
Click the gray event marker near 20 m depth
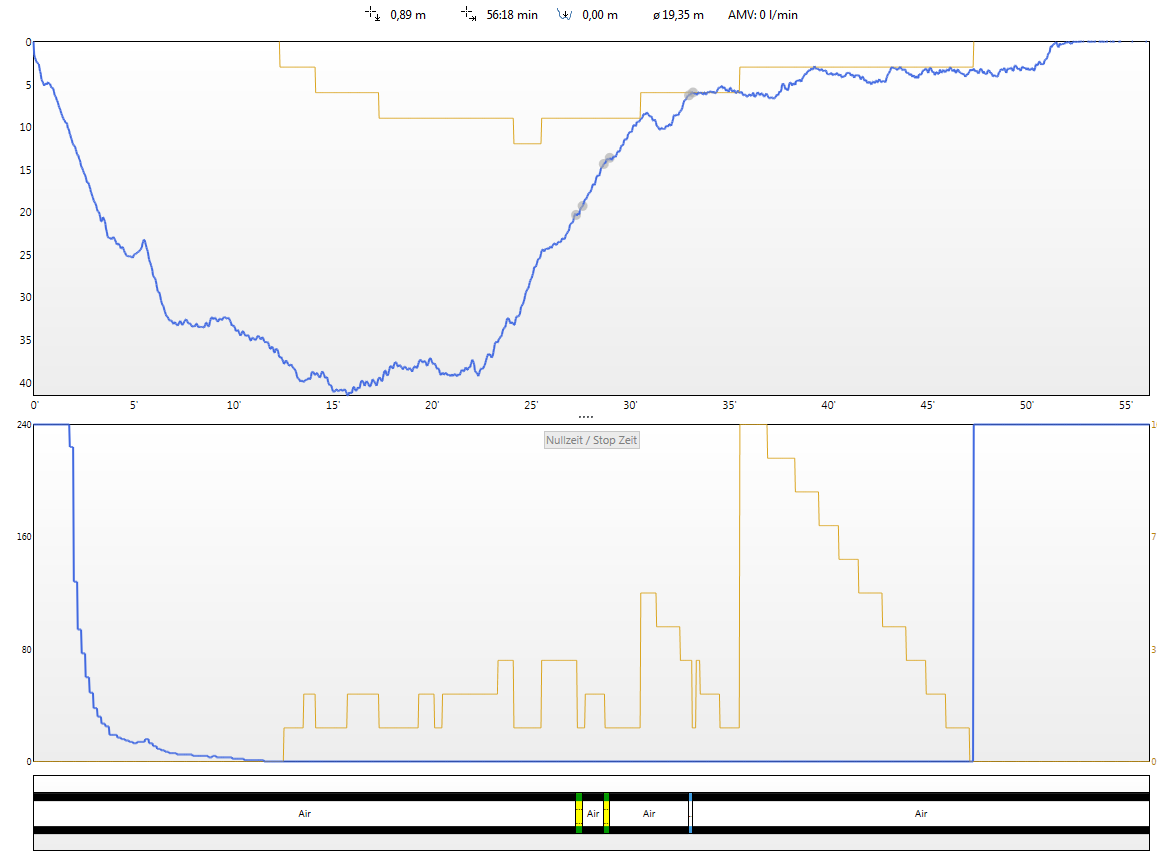pos(579,210)
